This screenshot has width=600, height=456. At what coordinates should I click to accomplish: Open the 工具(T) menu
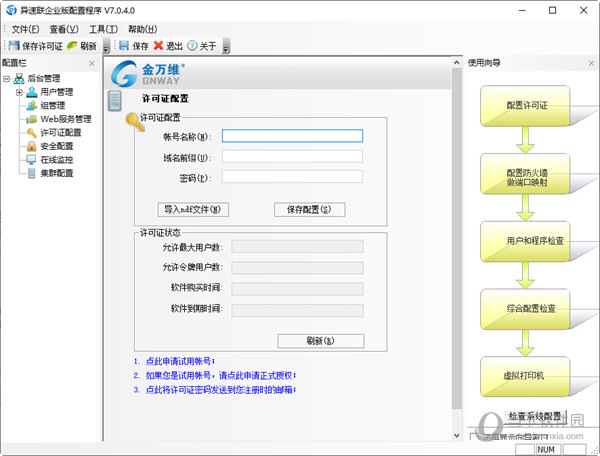pyautogui.click(x=103, y=29)
